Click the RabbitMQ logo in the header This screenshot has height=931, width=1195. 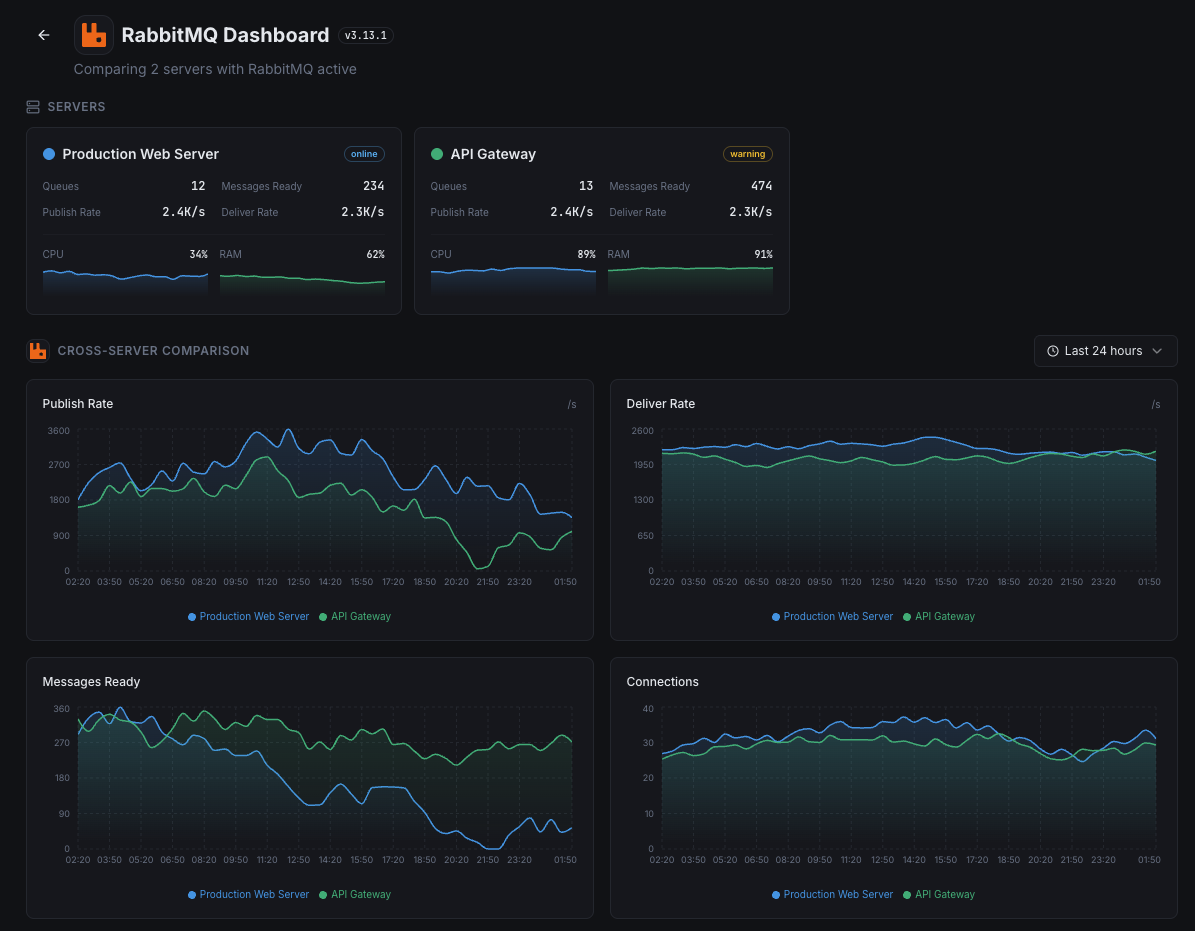93,34
